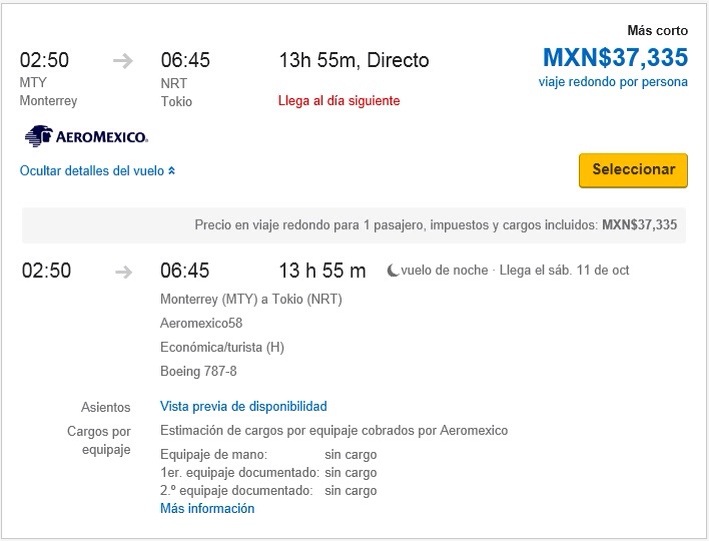Click the Aeromexico airline logo
This screenshot has height=541, width=709.
click(86, 136)
